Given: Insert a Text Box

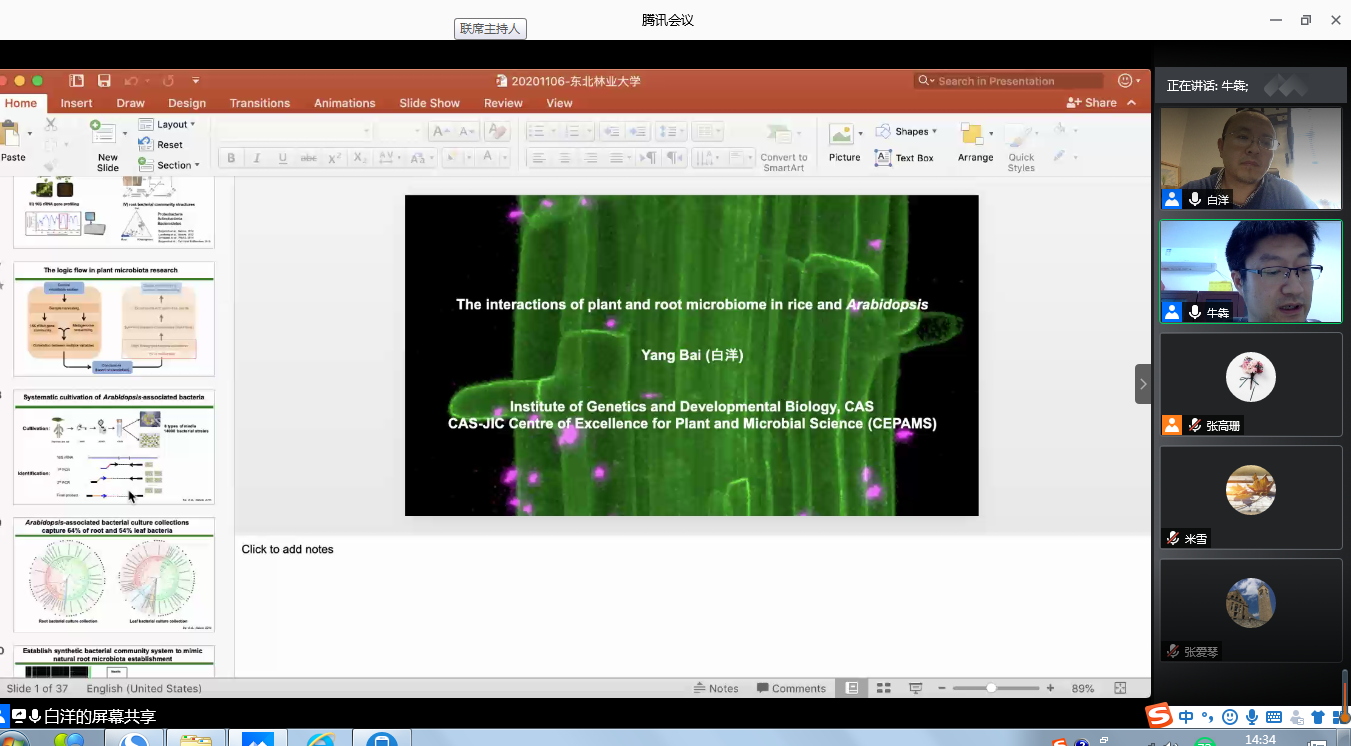Looking at the screenshot, I should 904,158.
